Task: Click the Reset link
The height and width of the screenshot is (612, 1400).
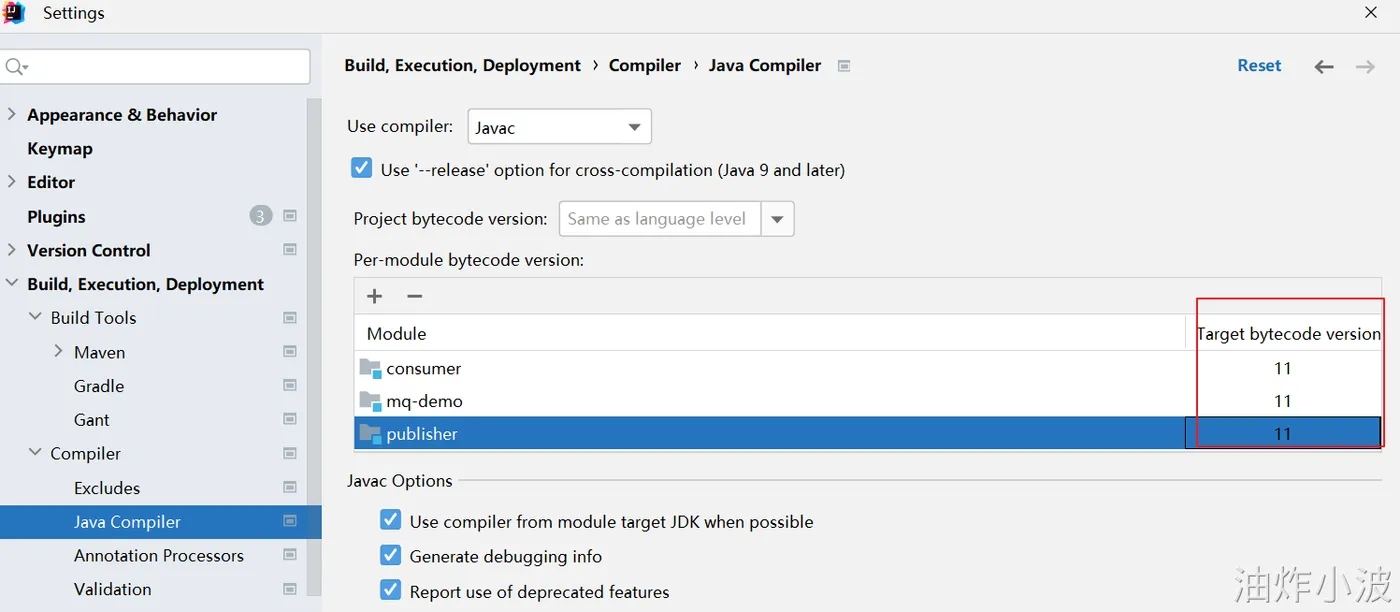Action: pos(1259,66)
